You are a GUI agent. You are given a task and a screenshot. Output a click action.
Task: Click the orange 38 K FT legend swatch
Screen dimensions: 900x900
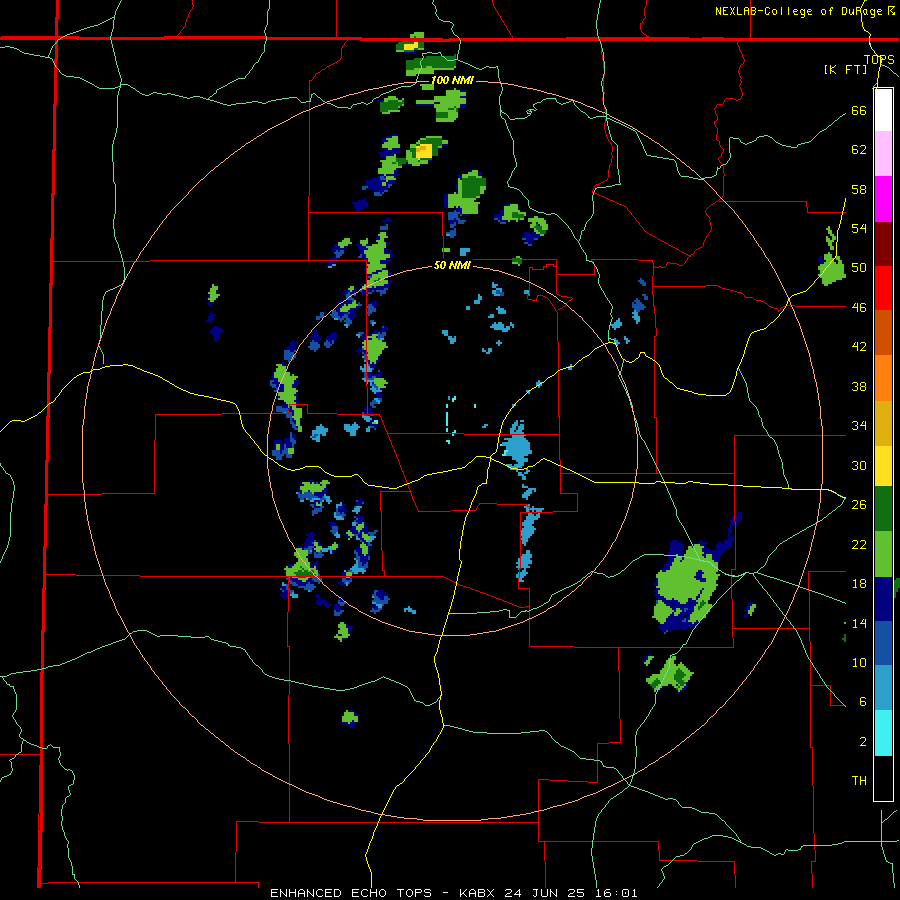883,377
